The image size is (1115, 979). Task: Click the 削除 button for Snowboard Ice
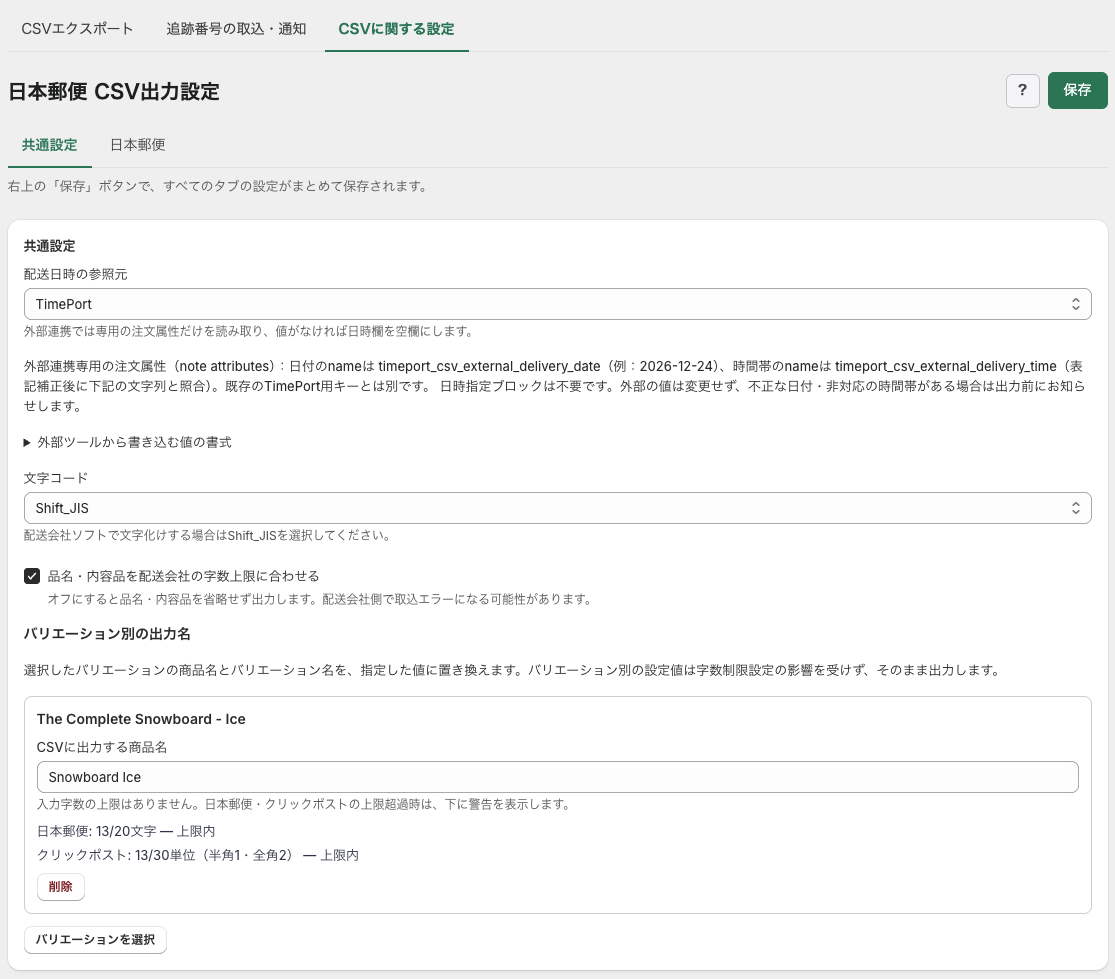pos(60,887)
